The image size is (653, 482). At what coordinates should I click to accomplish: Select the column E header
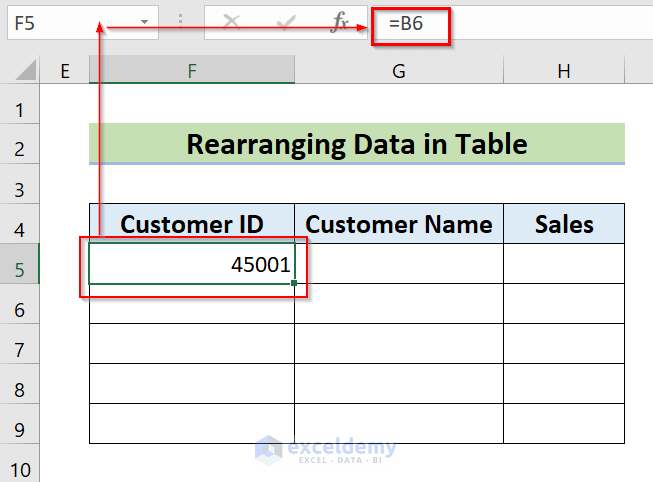pyautogui.click(x=65, y=70)
